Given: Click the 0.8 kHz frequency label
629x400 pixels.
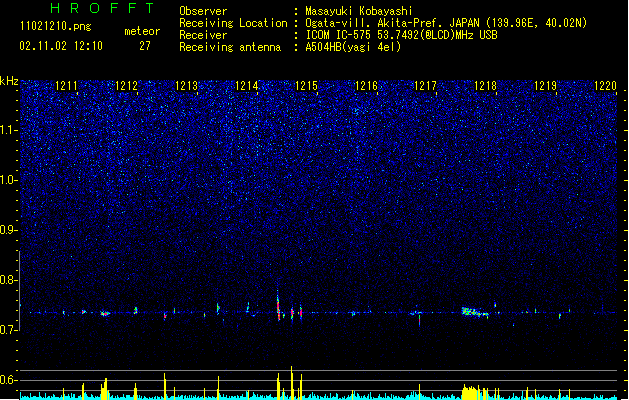Looking at the screenshot, I should pyautogui.click(x=9, y=280).
